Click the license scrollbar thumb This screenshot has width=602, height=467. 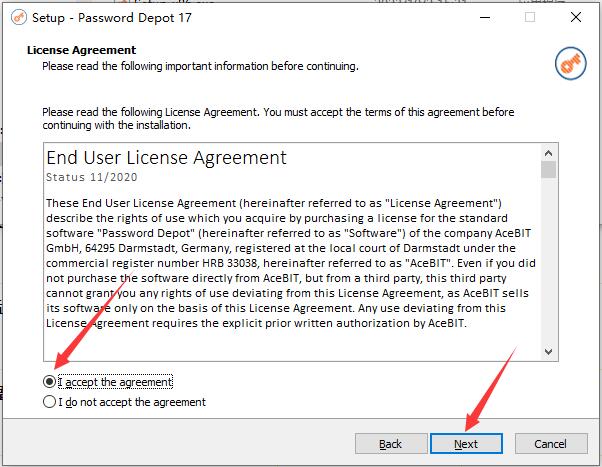click(548, 169)
